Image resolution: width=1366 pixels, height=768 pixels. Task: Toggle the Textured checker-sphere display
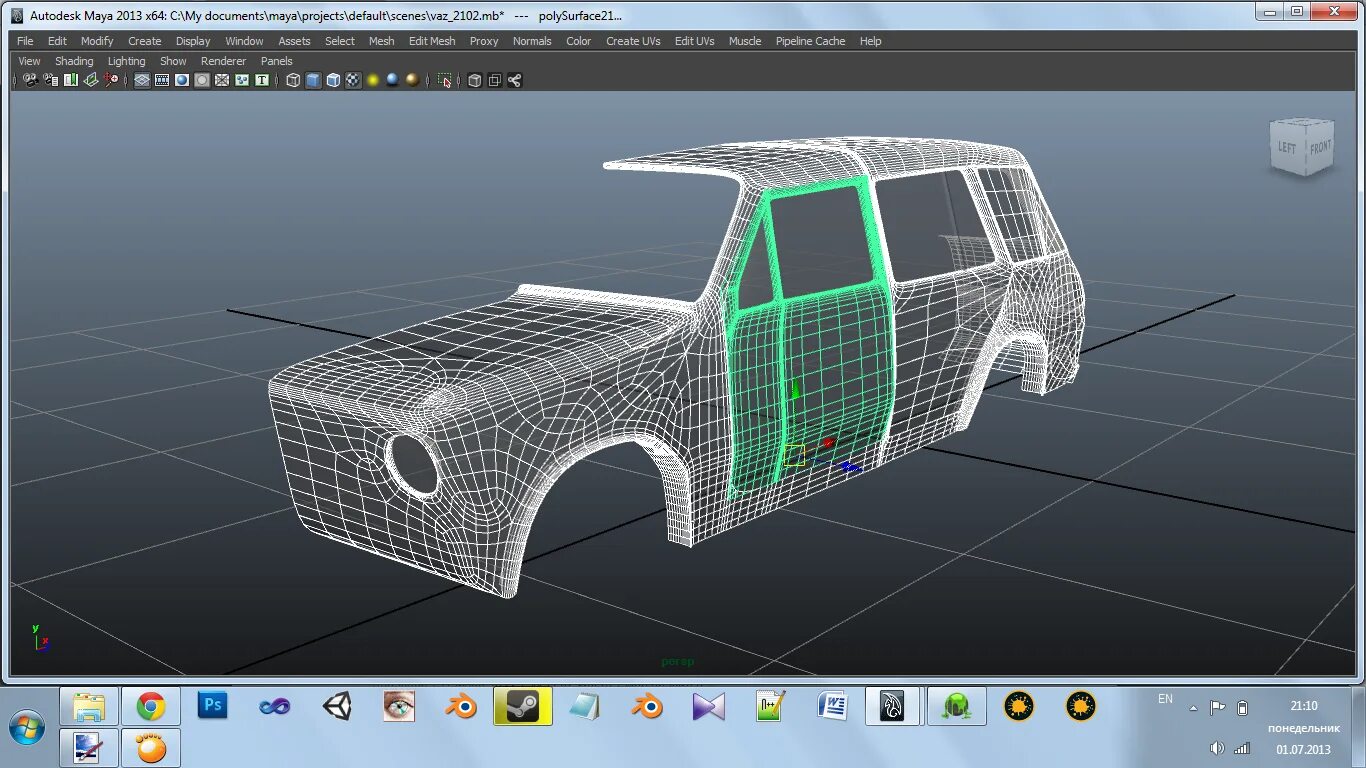tap(353, 80)
